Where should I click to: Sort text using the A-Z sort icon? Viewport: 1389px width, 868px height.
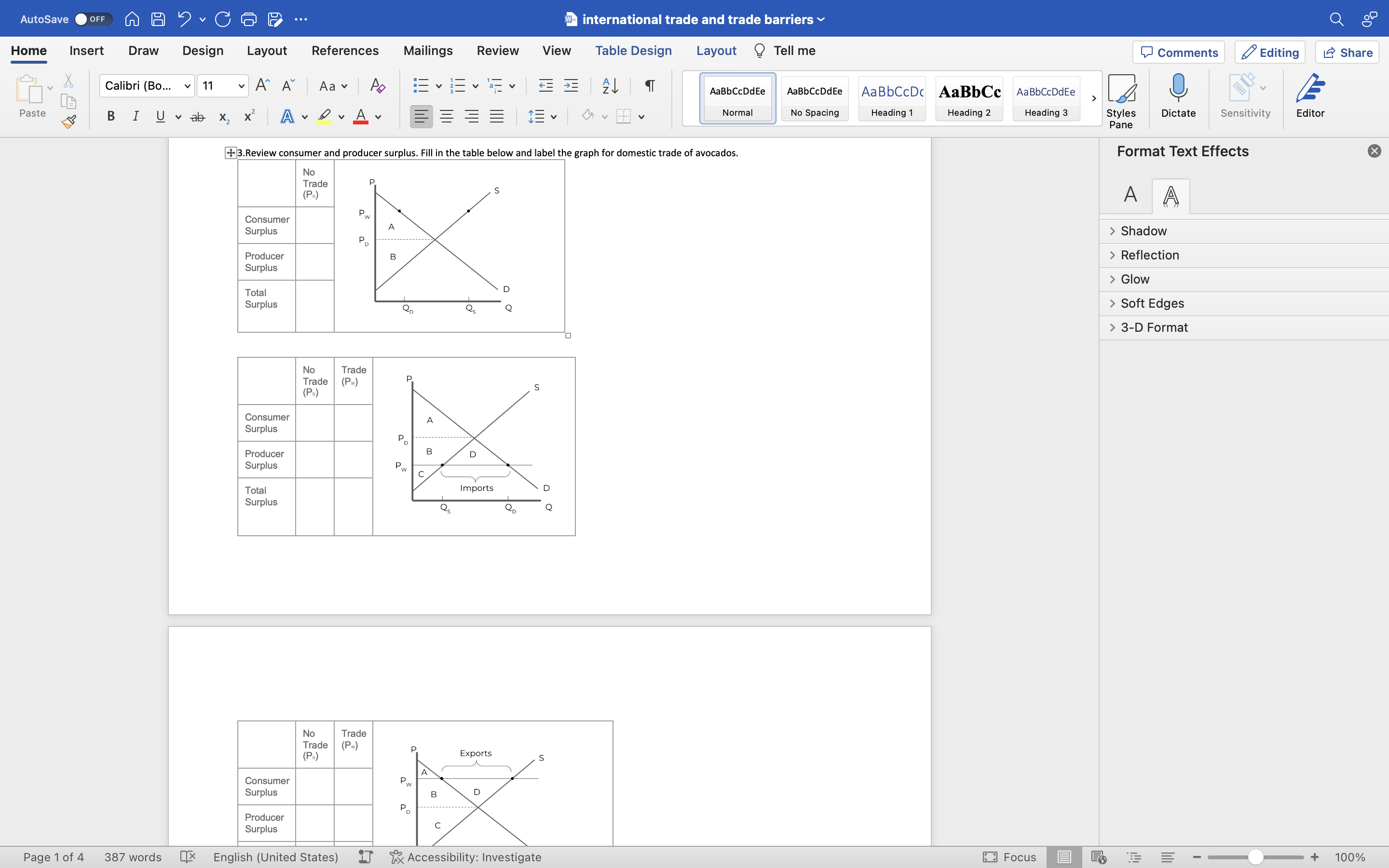(x=609, y=85)
